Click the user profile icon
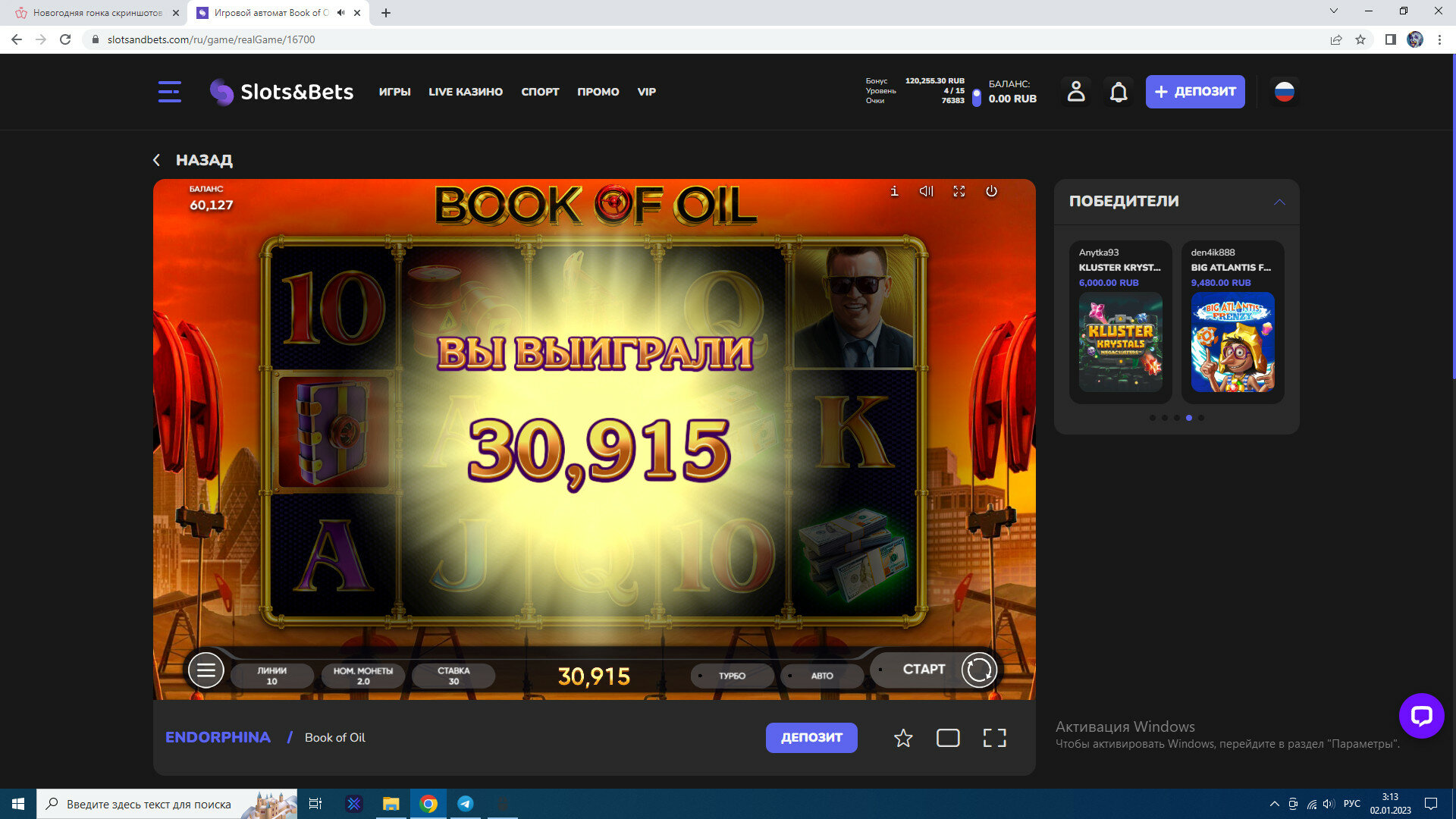 coord(1075,92)
